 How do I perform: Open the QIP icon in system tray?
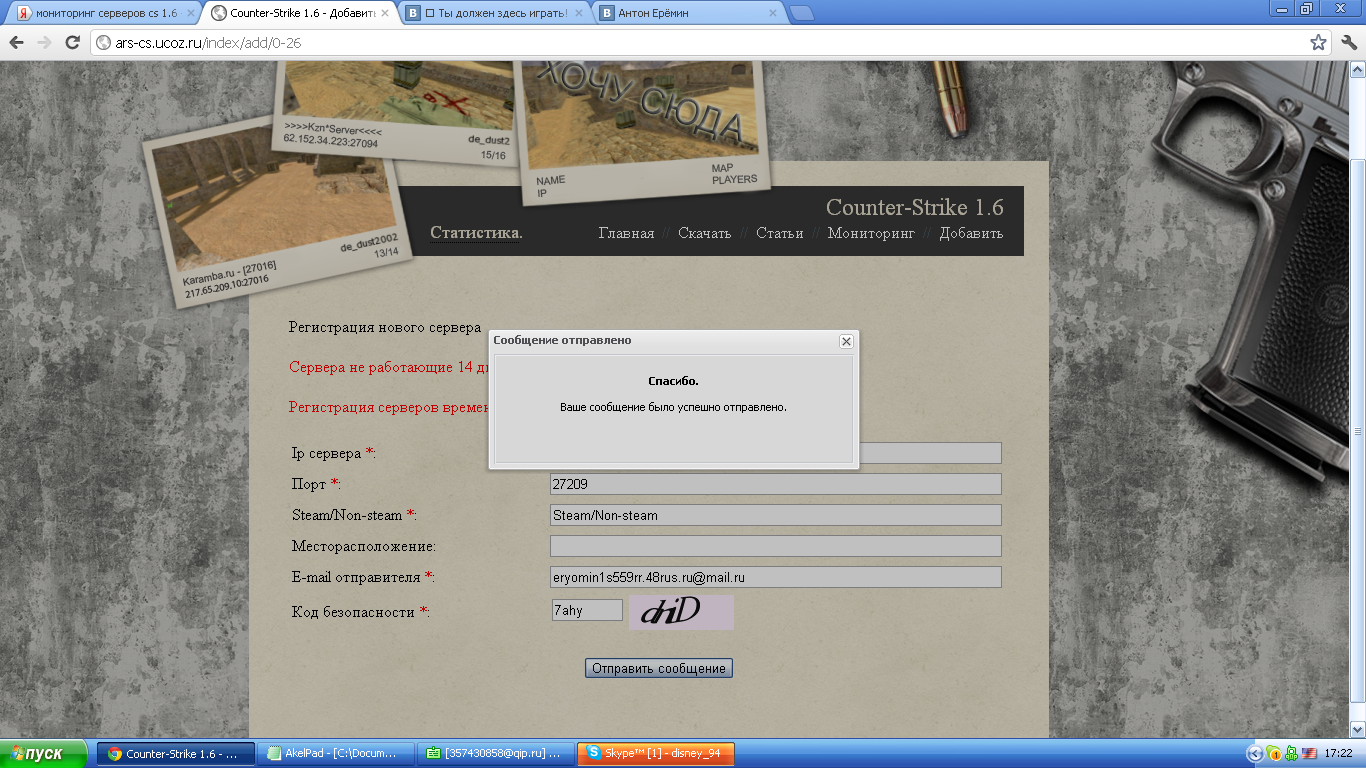click(x=1291, y=754)
